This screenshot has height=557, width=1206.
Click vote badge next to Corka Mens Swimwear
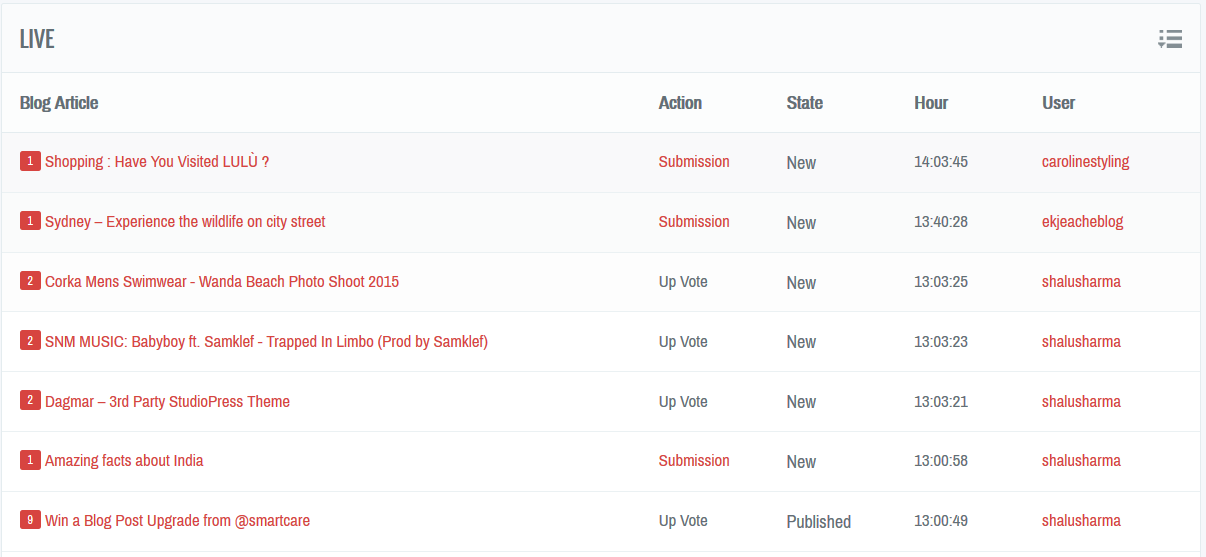point(30,281)
